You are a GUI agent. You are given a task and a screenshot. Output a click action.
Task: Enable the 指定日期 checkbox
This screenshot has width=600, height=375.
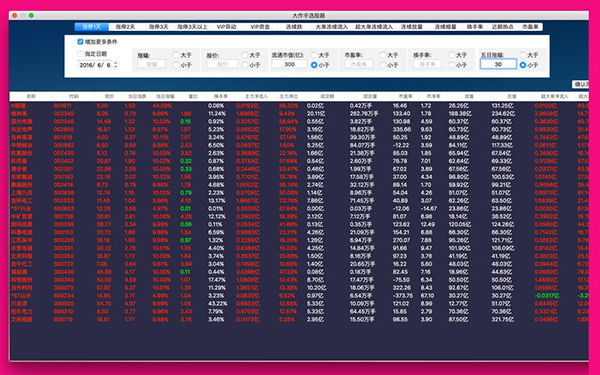80,54
